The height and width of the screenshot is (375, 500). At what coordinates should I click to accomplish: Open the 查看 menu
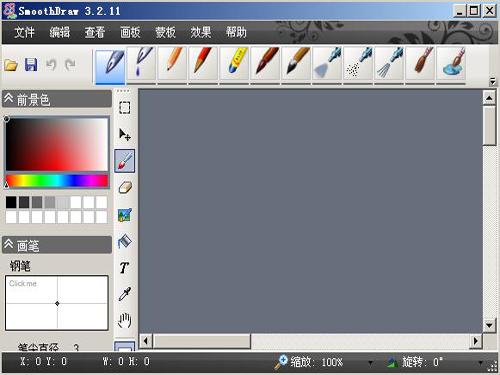[95, 32]
